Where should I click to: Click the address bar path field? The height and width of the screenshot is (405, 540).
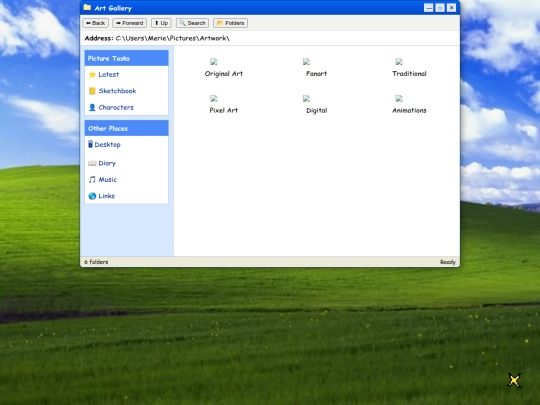click(x=172, y=38)
